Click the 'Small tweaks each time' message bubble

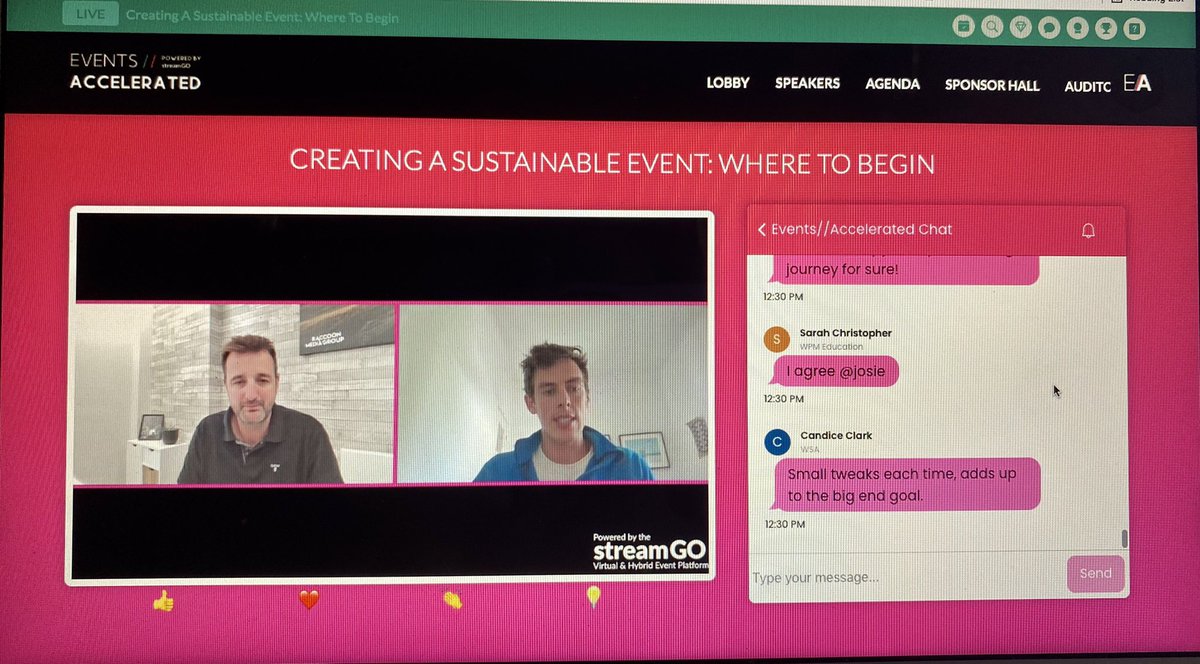click(x=907, y=484)
